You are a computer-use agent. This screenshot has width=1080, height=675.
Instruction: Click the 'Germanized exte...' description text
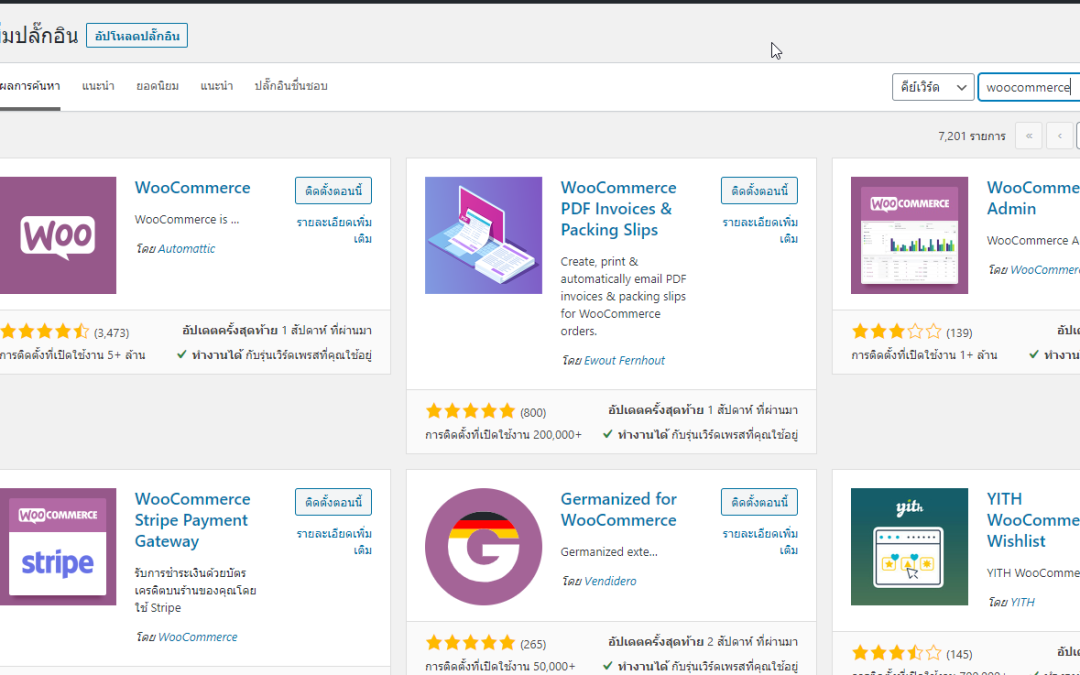click(609, 552)
